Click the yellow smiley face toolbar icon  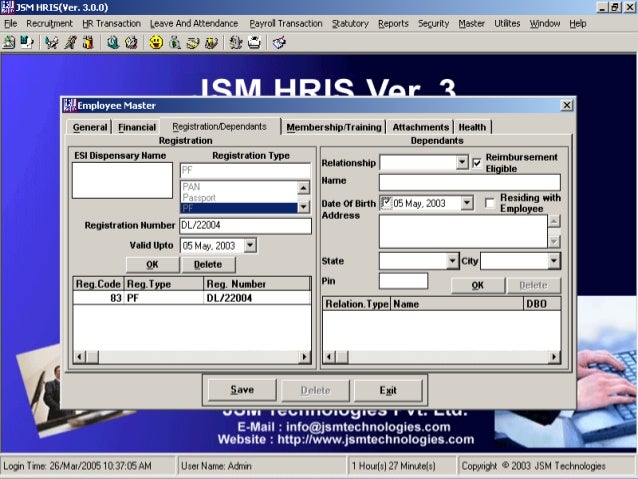click(156, 42)
